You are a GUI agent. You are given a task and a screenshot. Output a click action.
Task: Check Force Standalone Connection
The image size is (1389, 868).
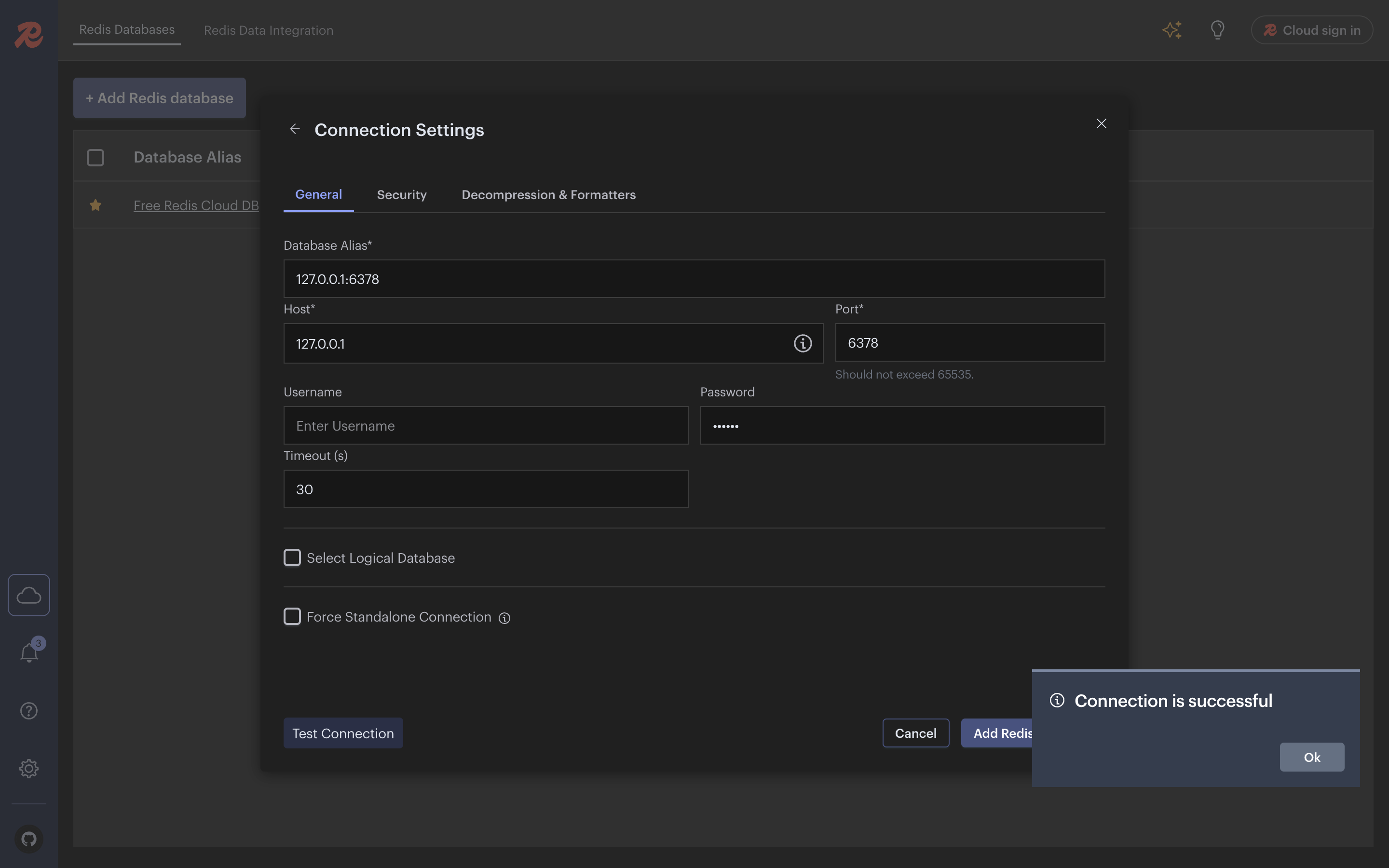(292, 617)
